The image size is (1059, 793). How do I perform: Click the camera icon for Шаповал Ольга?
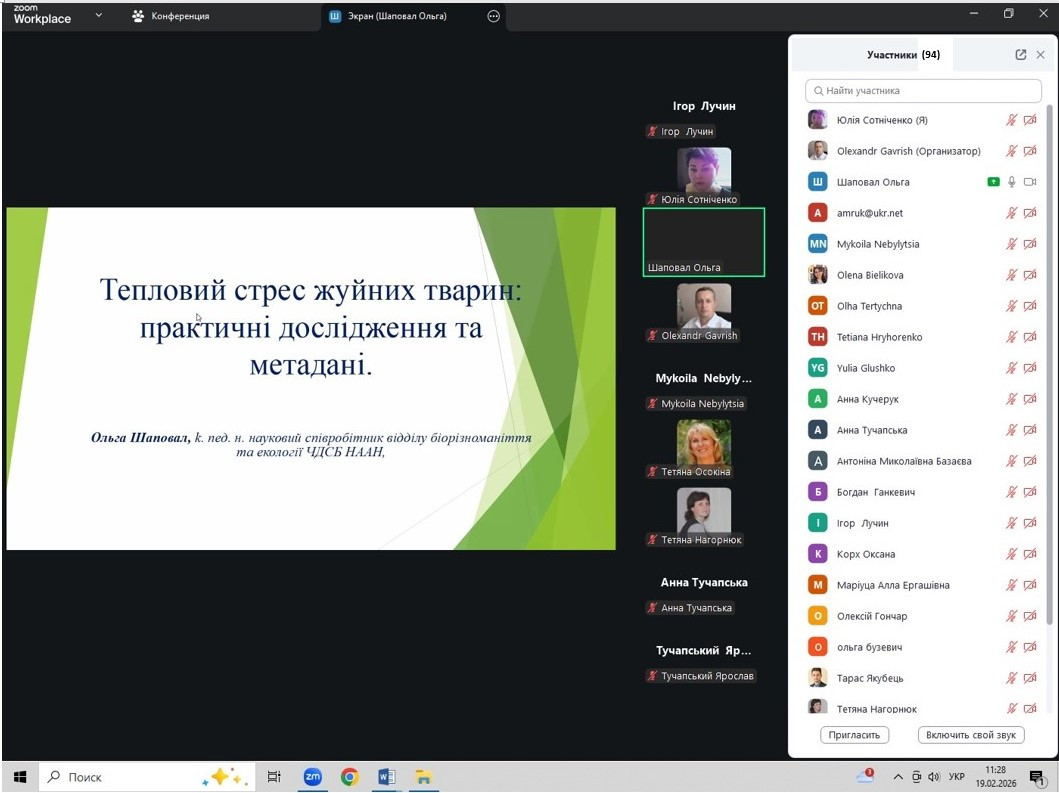1030,182
